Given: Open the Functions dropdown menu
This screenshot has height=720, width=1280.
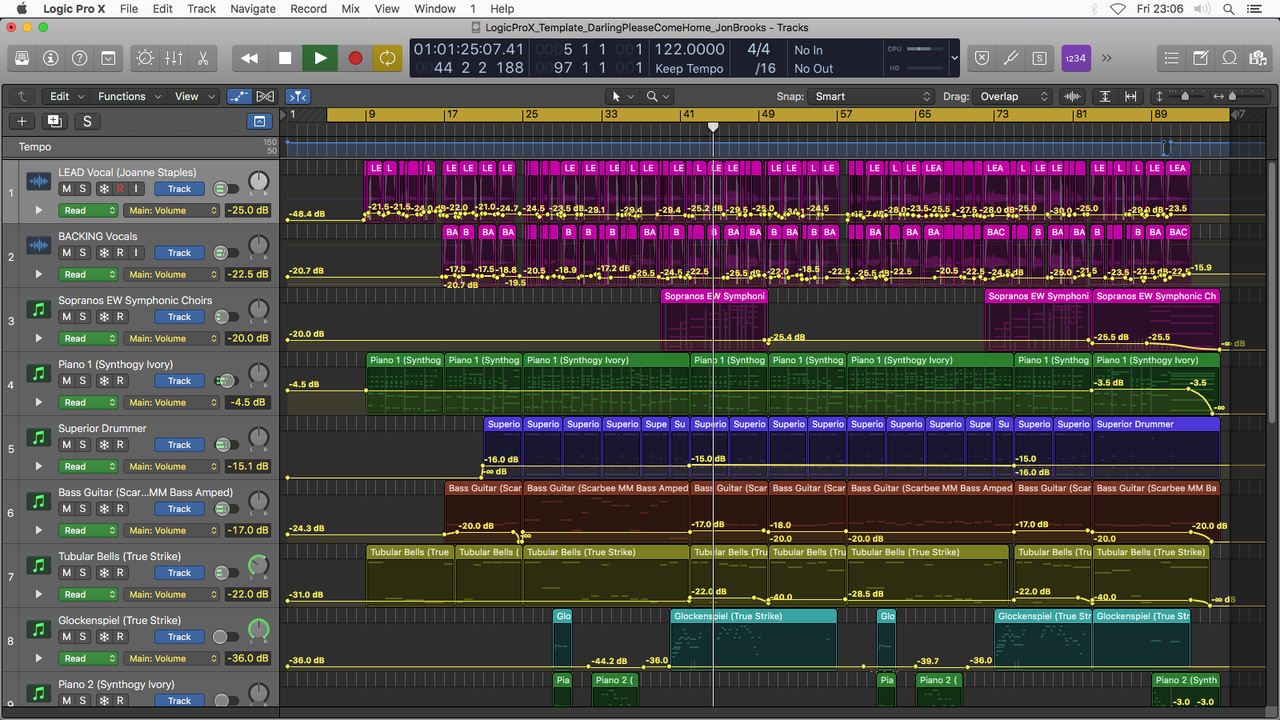Looking at the screenshot, I should pos(128,96).
